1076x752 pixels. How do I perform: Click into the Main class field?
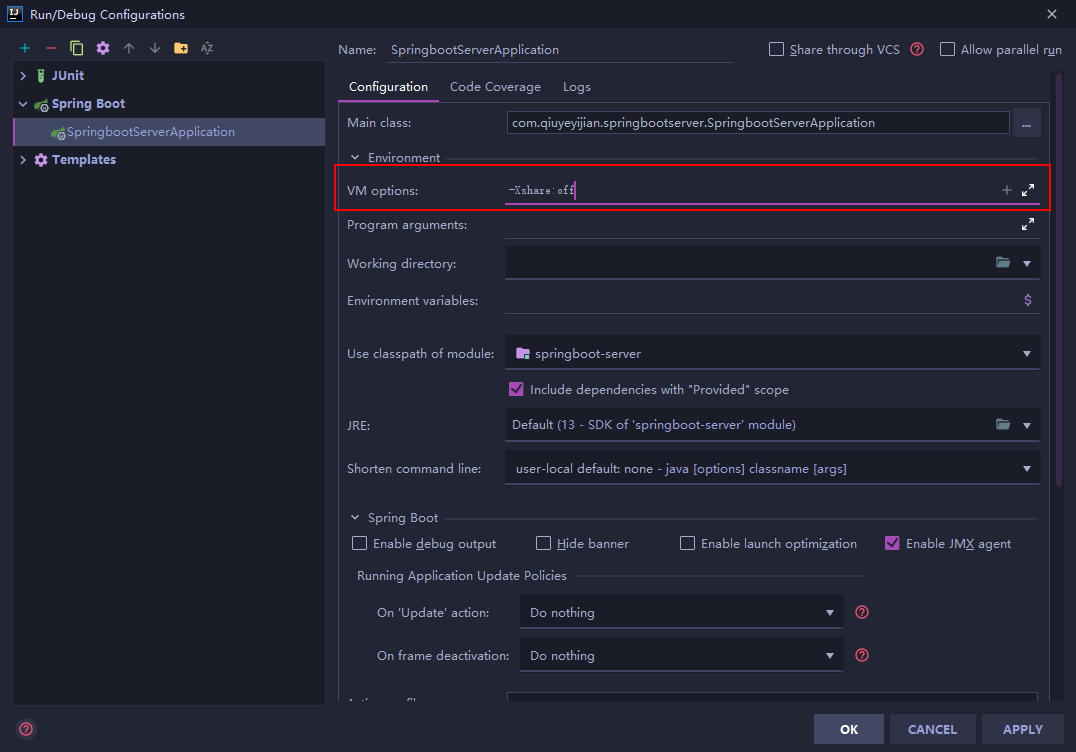pyautogui.click(x=758, y=123)
